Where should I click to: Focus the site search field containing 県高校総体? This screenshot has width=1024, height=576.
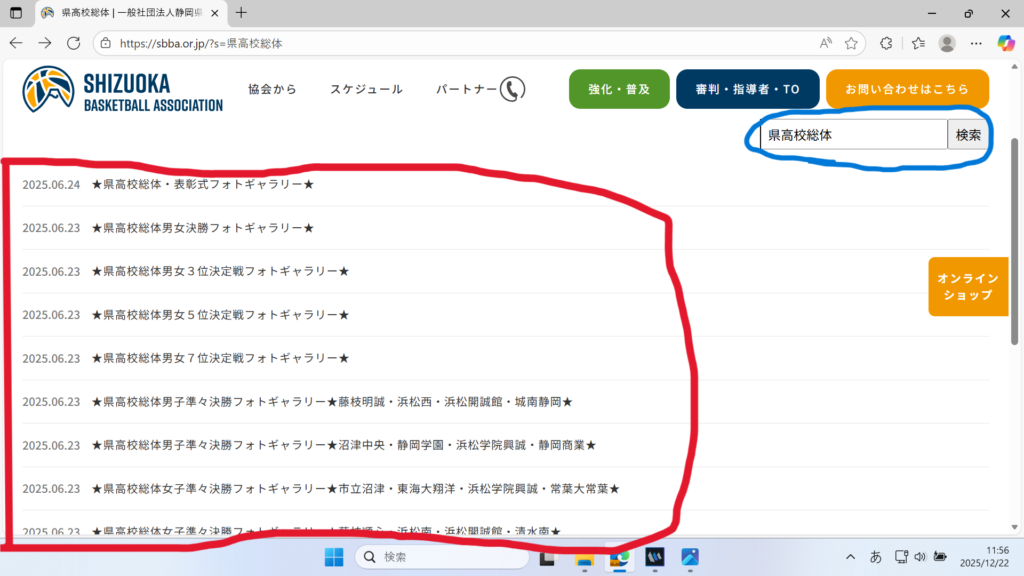click(853, 135)
